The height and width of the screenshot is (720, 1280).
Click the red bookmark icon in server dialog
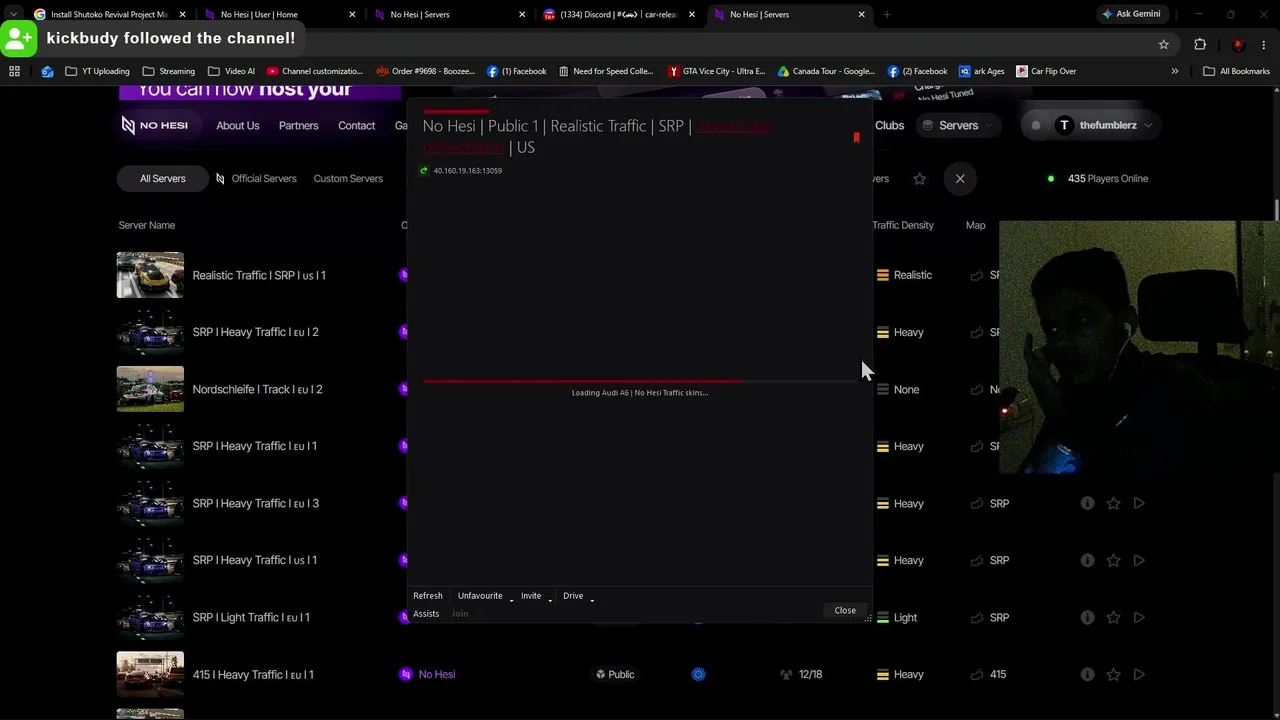(x=856, y=138)
